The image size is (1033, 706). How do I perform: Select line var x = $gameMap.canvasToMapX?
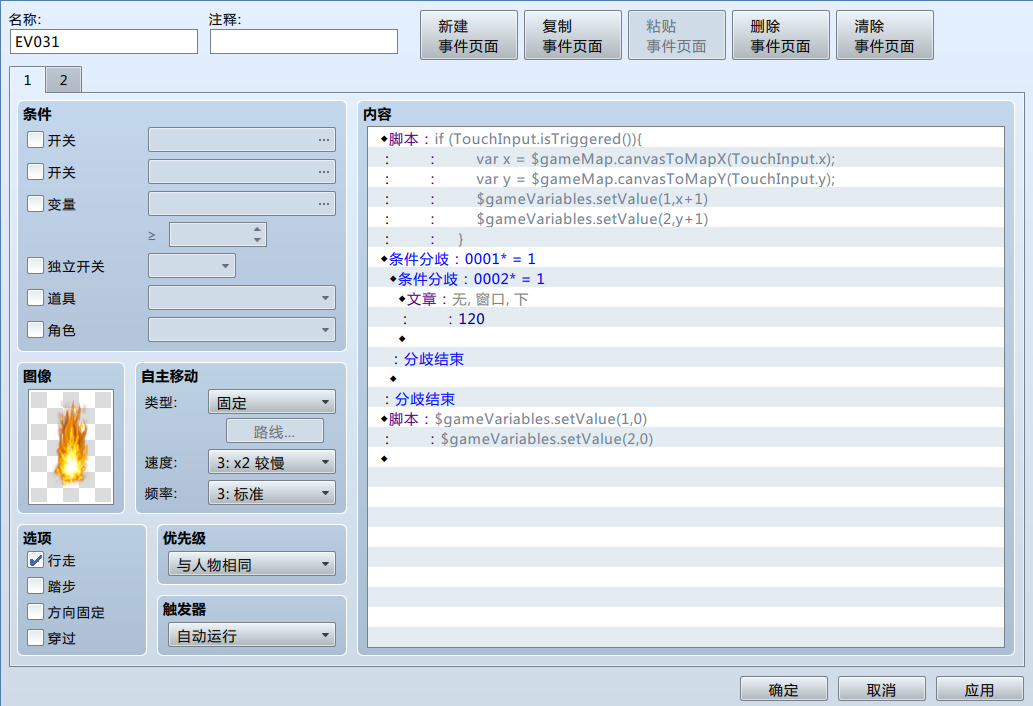(686, 159)
